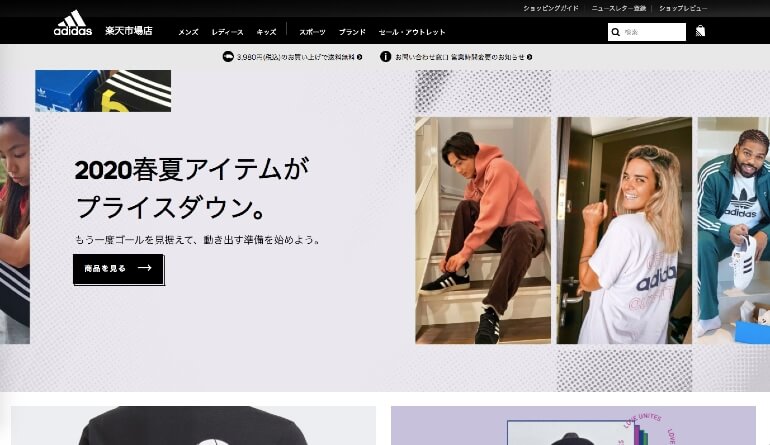The width and height of the screenshot is (770, 445).
Task: Click the info circle icon
Action: [x=385, y=56]
